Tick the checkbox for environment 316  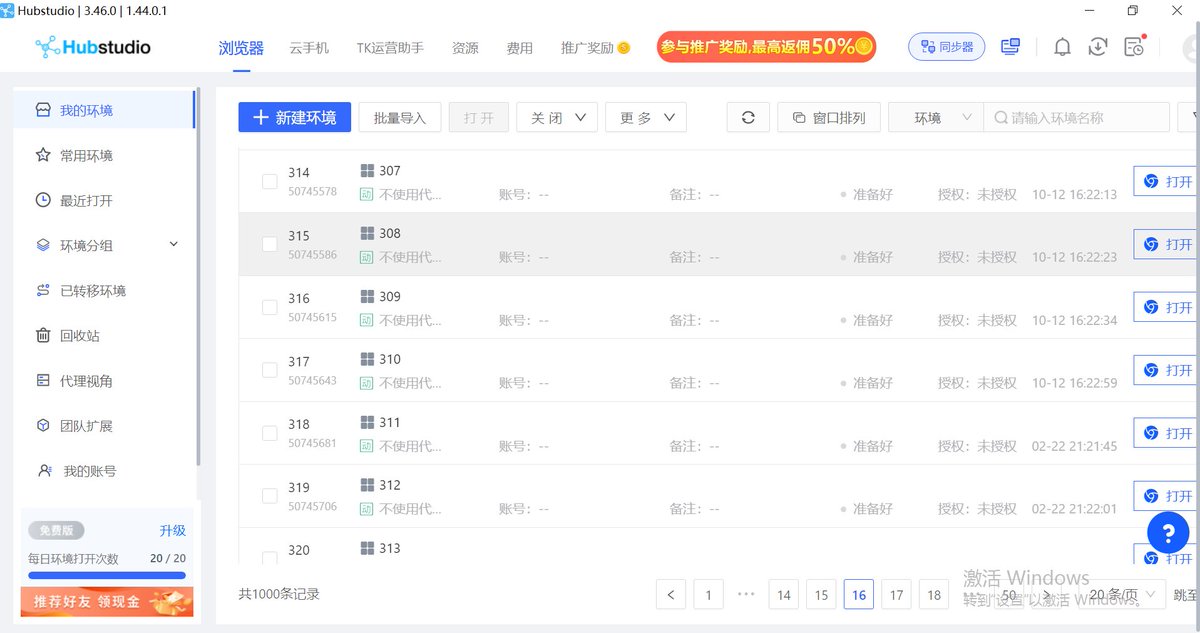[x=269, y=307]
